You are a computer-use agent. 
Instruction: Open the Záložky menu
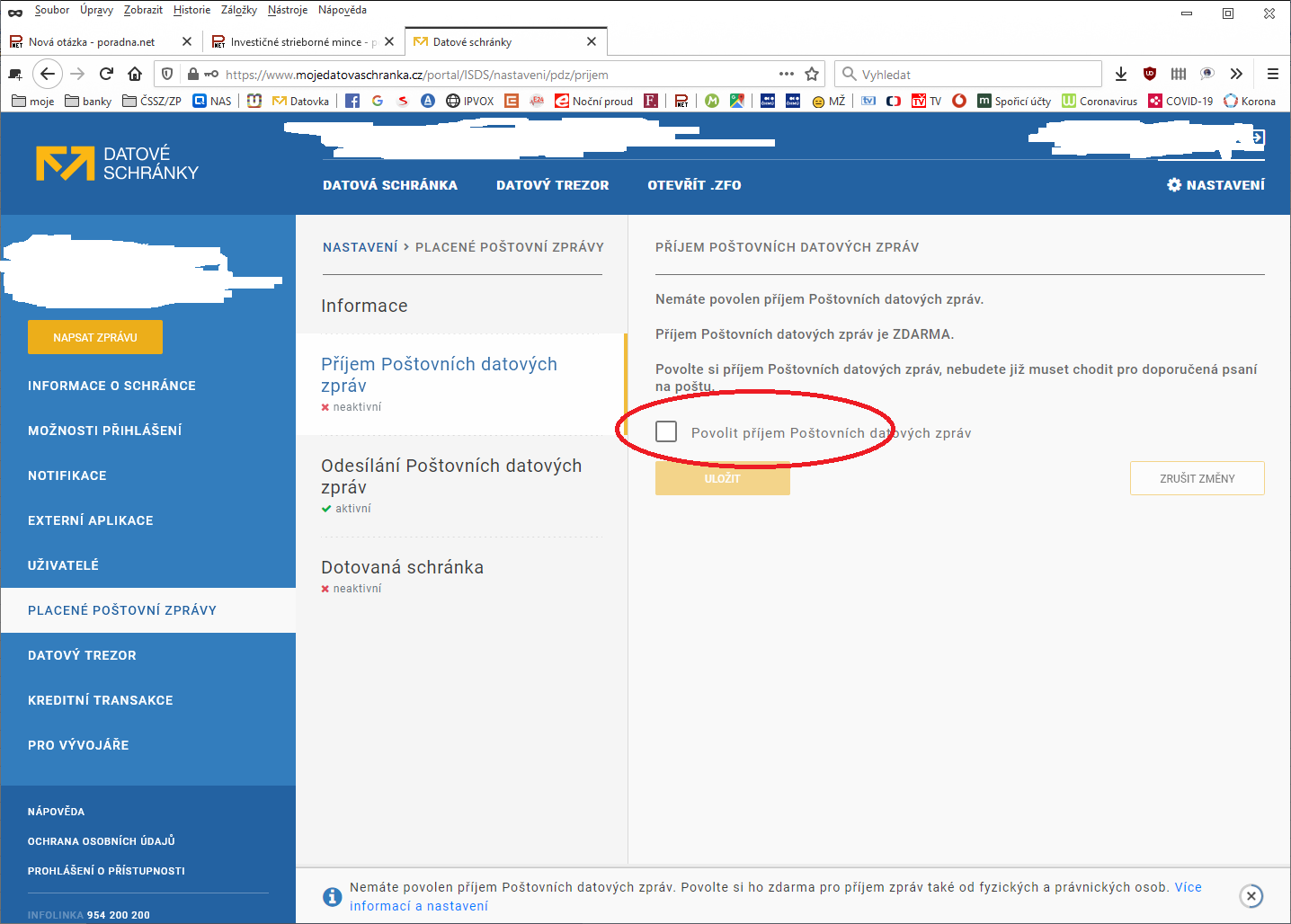[x=239, y=10]
